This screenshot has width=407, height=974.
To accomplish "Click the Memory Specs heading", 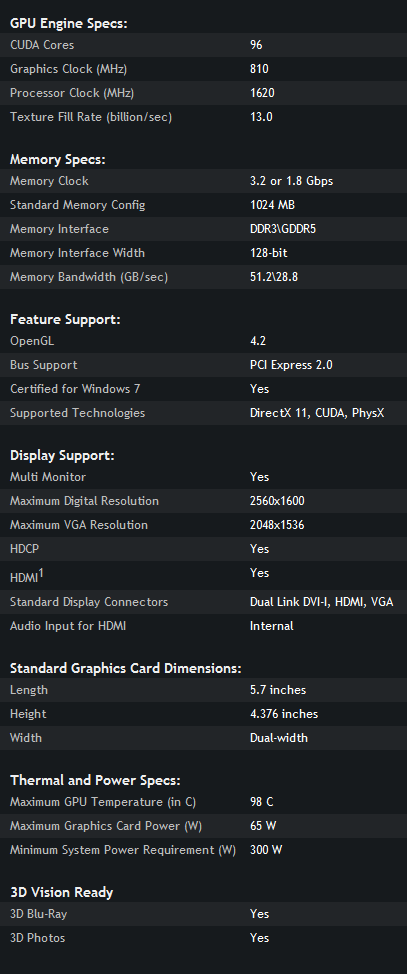I will pyautogui.click(x=58, y=160).
